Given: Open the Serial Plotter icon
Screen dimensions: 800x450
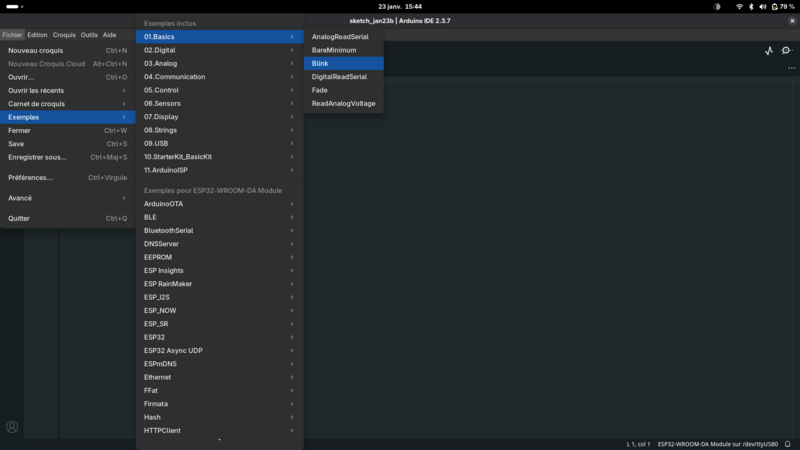Looking at the screenshot, I should click(x=768, y=50).
